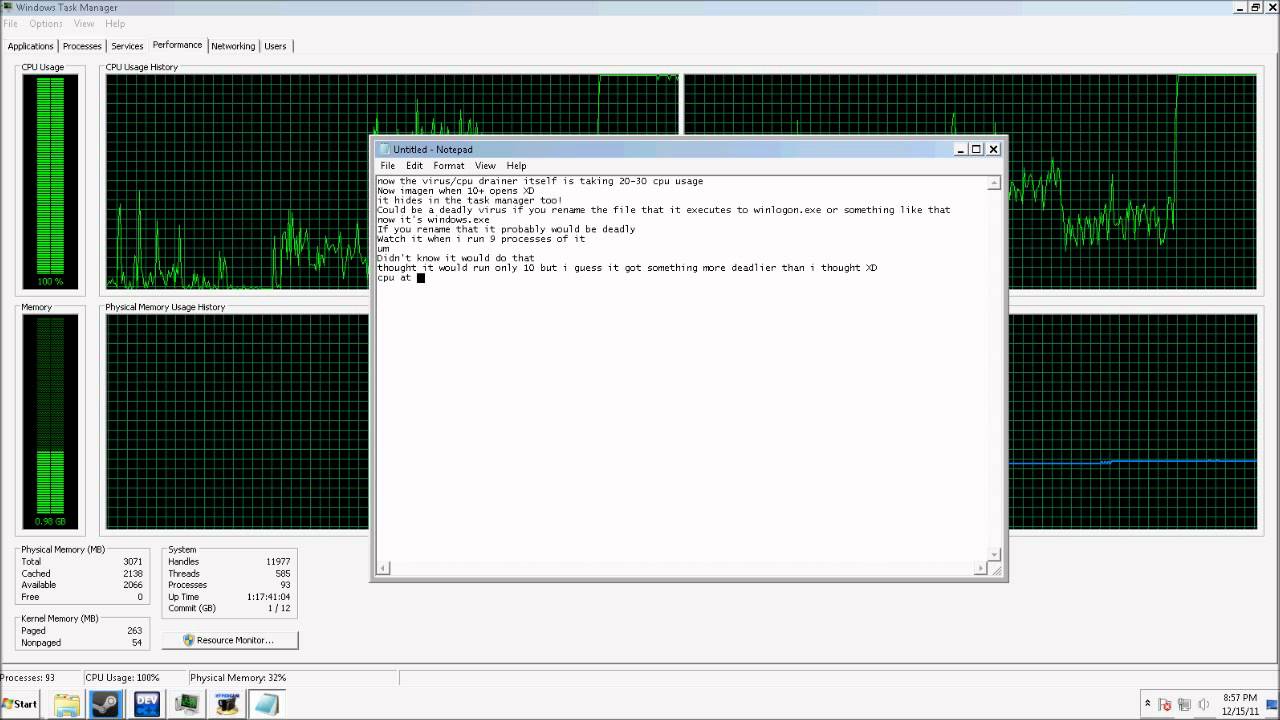Viewport: 1280px width, 720px height.
Task: Open Action Center flag icon in tray
Action: click(x=1165, y=704)
